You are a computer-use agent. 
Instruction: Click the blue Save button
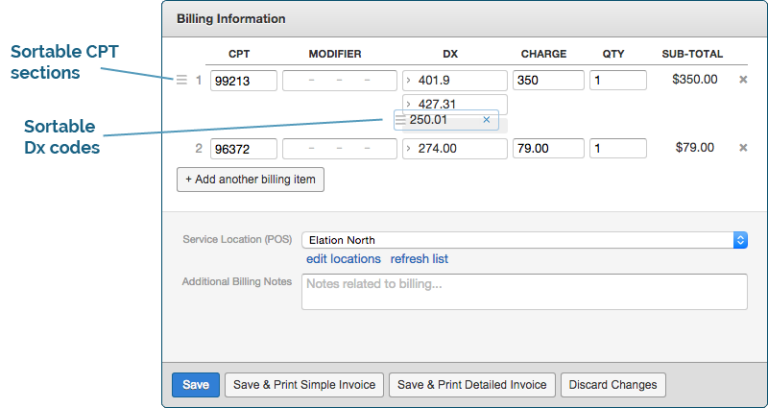point(196,385)
